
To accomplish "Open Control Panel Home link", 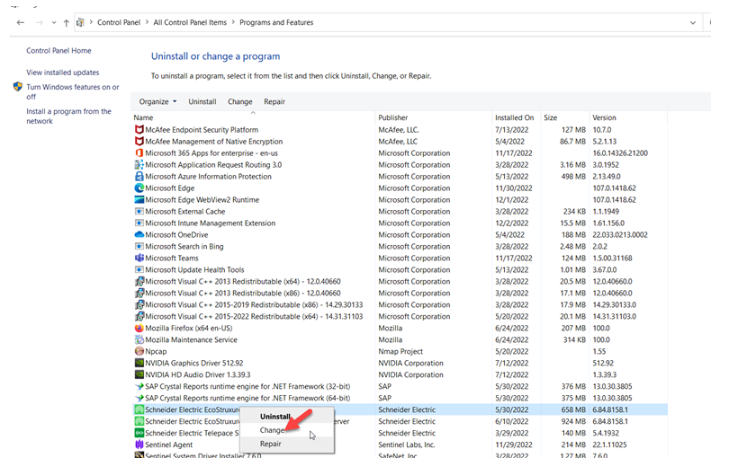I will [59, 50].
